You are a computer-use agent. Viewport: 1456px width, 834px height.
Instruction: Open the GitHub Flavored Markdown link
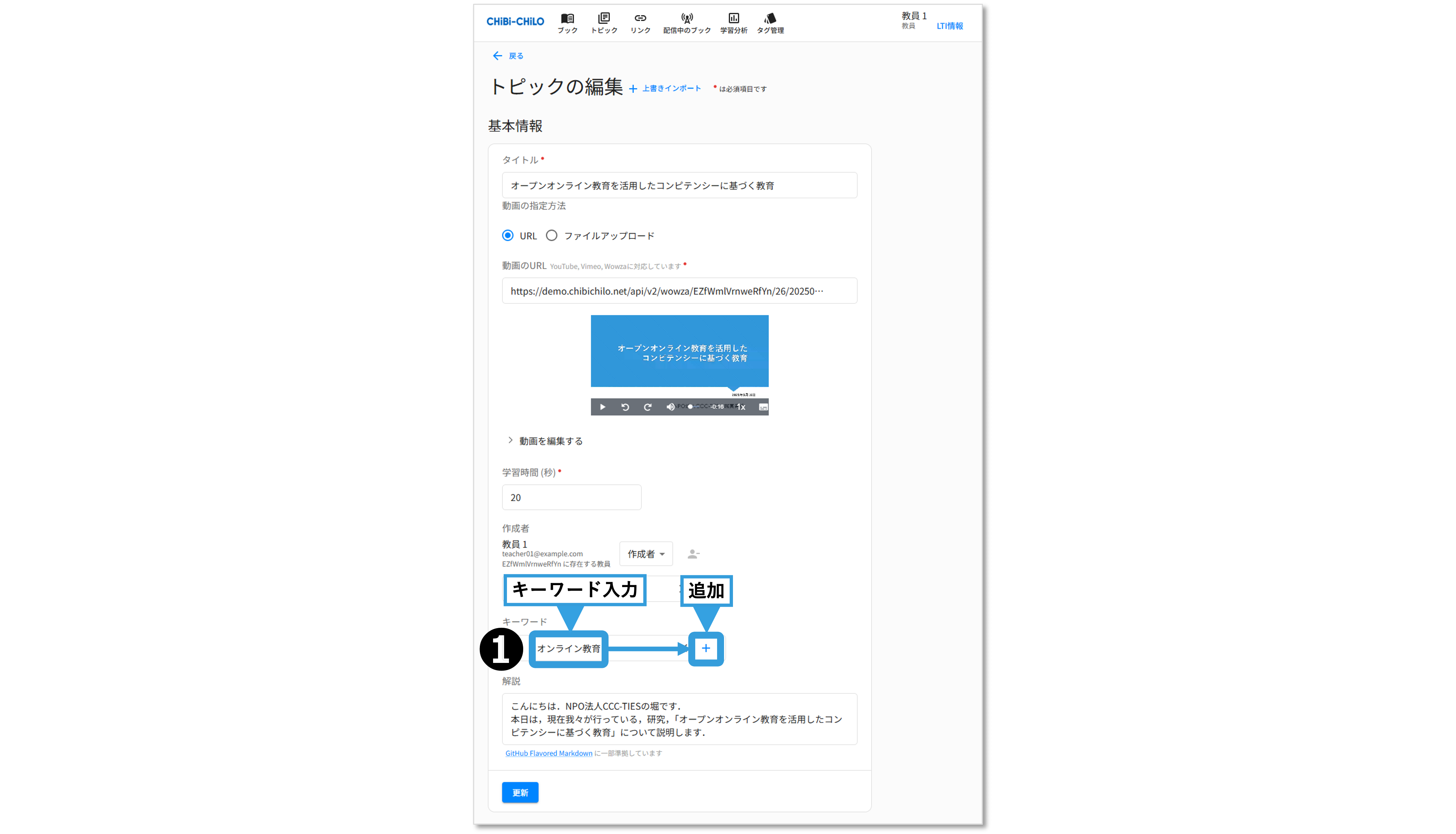(x=549, y=753)
